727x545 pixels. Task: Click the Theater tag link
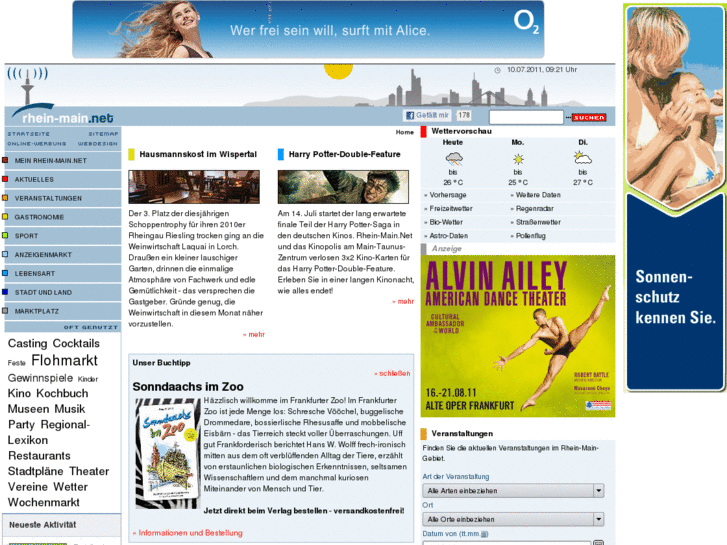[x=89, y=471]
